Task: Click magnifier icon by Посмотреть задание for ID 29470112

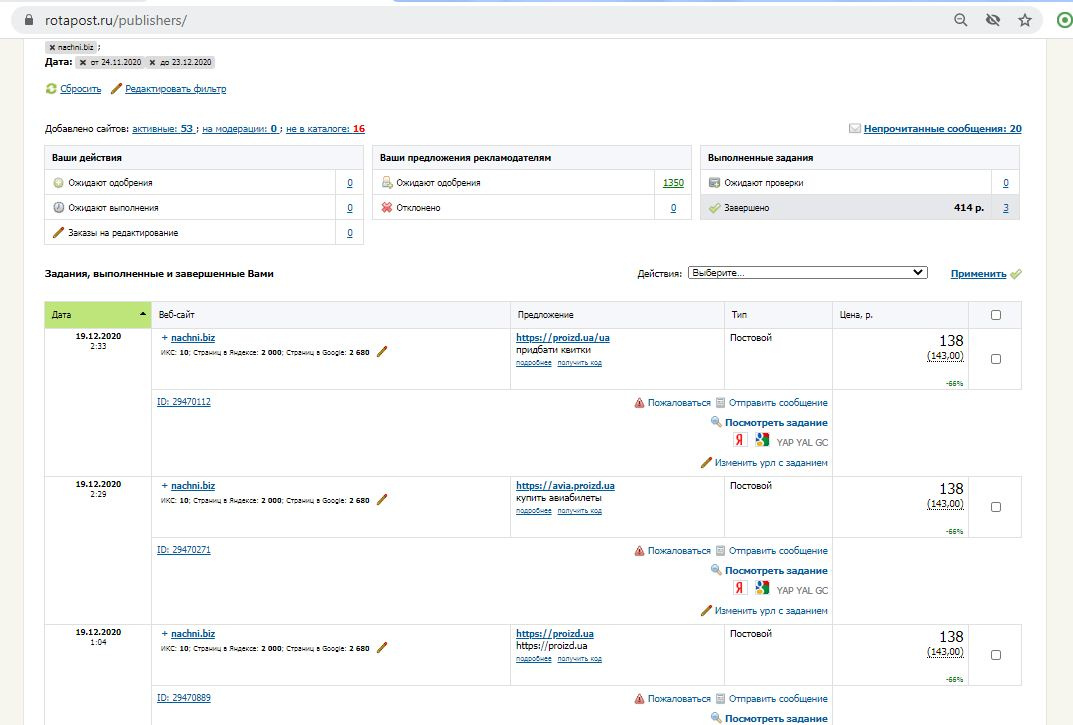Action: pyautogui.click(x=716, y=422)
